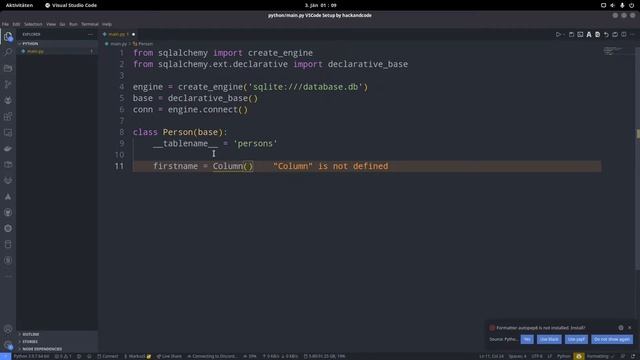The image size is (640, 360).
Task: Open the Run menu
Action: pos(73,24)
